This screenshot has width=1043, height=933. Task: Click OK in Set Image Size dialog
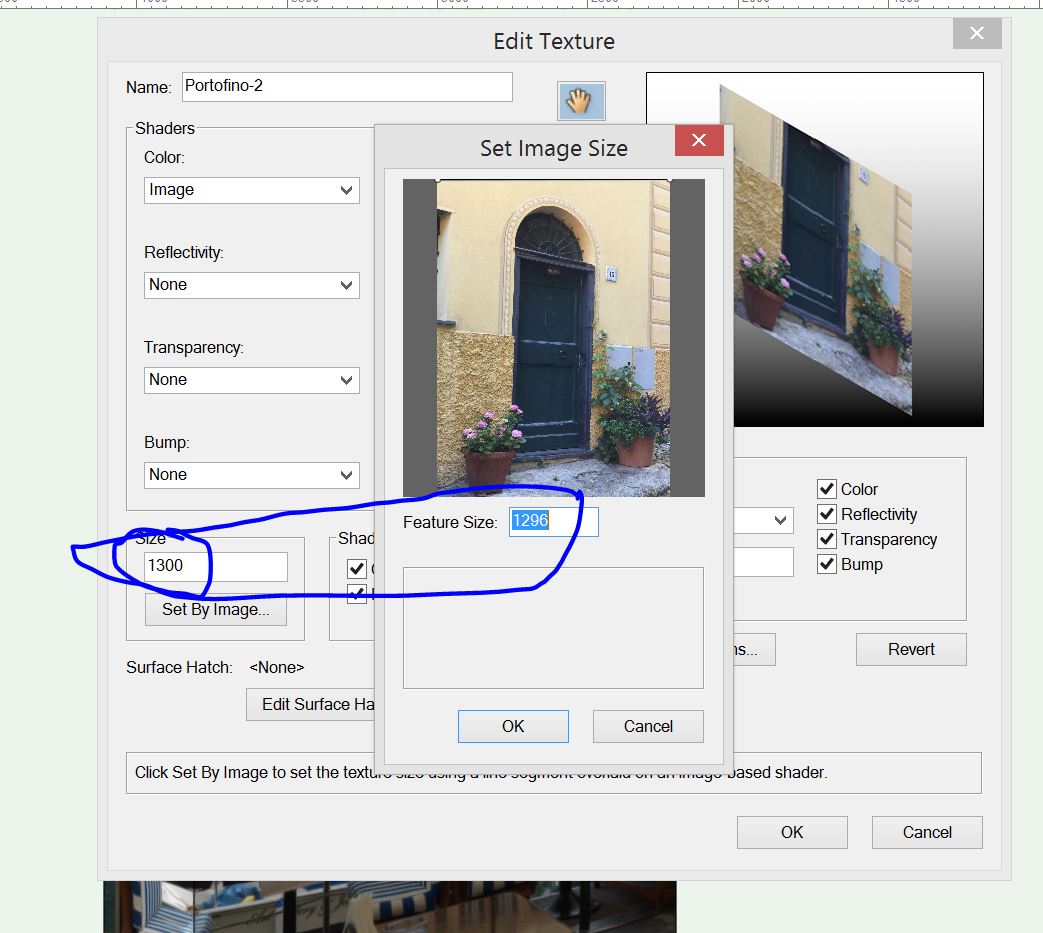coord(513,726)
